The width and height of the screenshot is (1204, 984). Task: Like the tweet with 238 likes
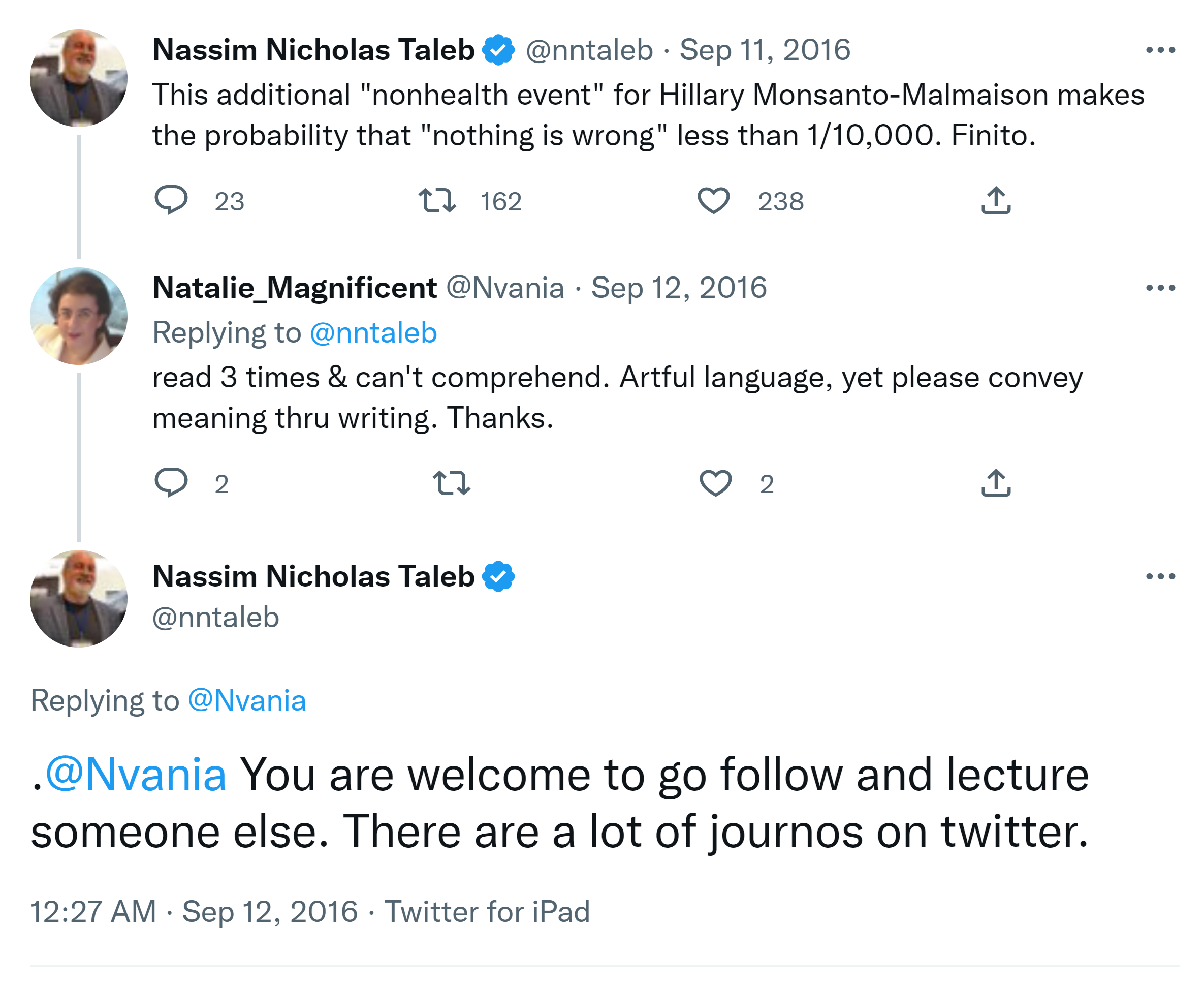coord(713,200)
